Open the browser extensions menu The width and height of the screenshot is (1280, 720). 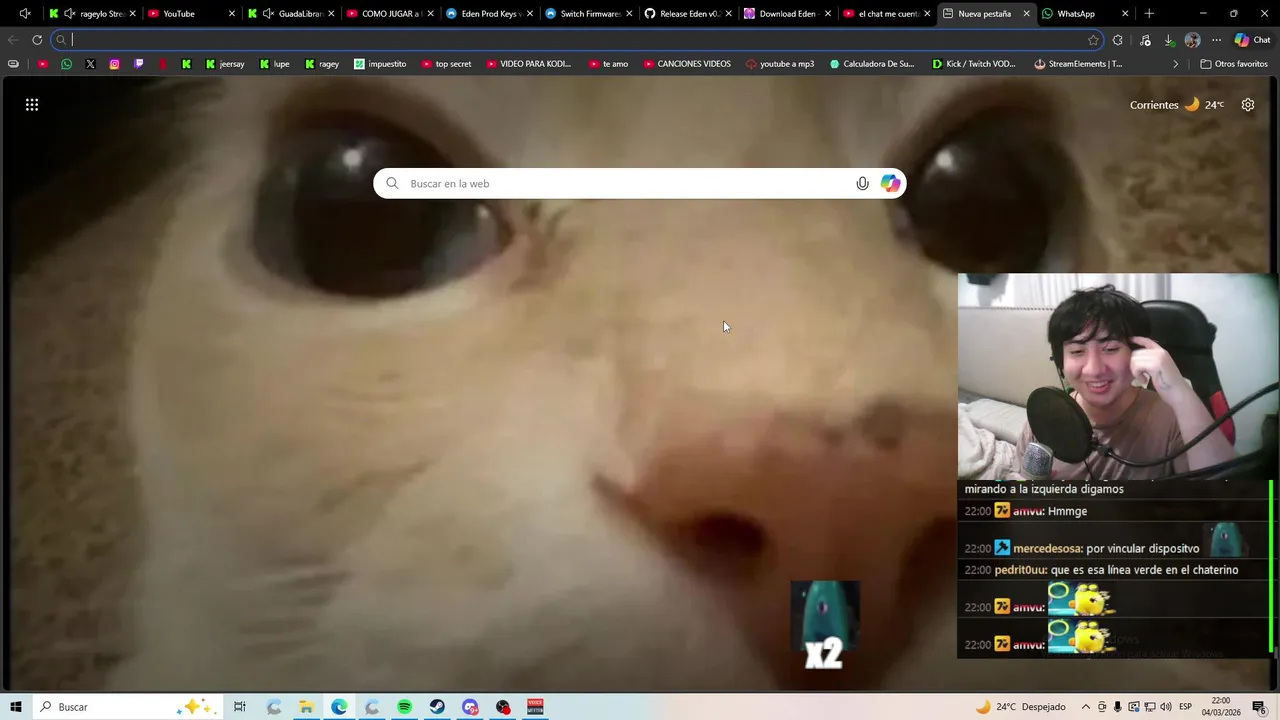click(1118, 40)
